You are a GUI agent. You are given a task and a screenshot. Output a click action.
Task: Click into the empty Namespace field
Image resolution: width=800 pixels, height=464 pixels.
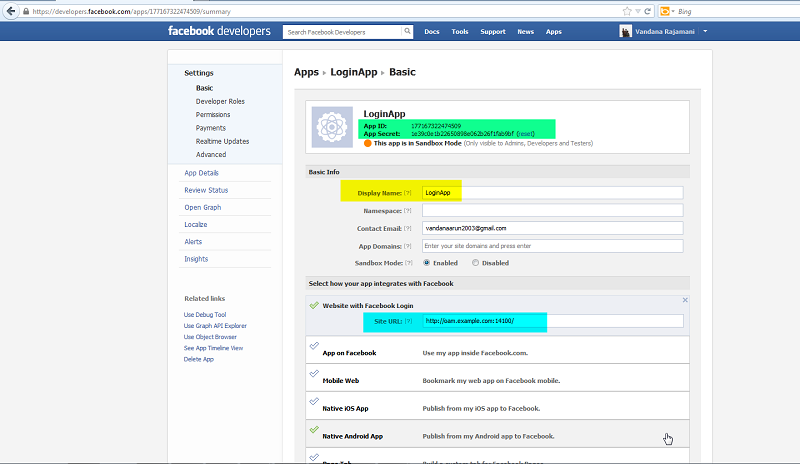tap(553, 210)
